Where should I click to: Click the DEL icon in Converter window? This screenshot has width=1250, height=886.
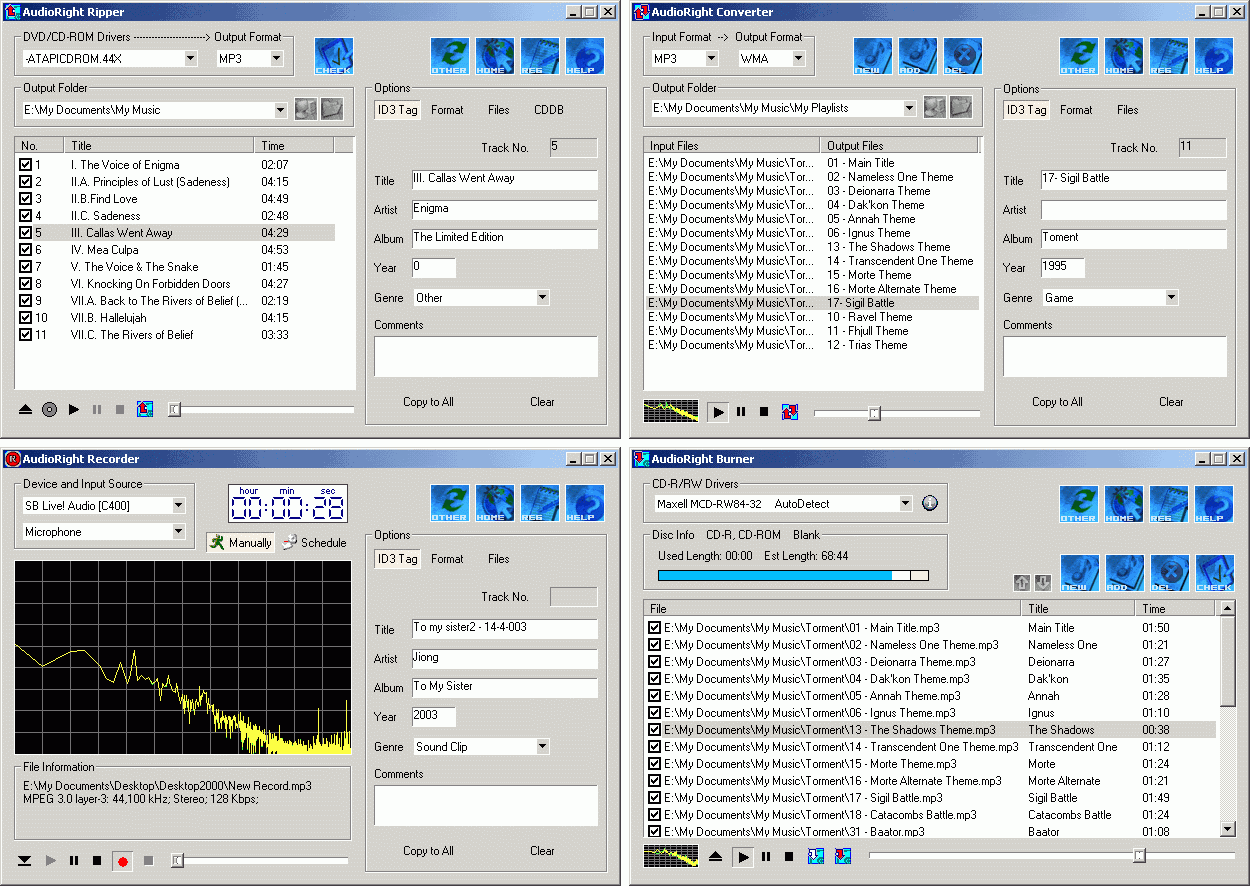point(963,57)
